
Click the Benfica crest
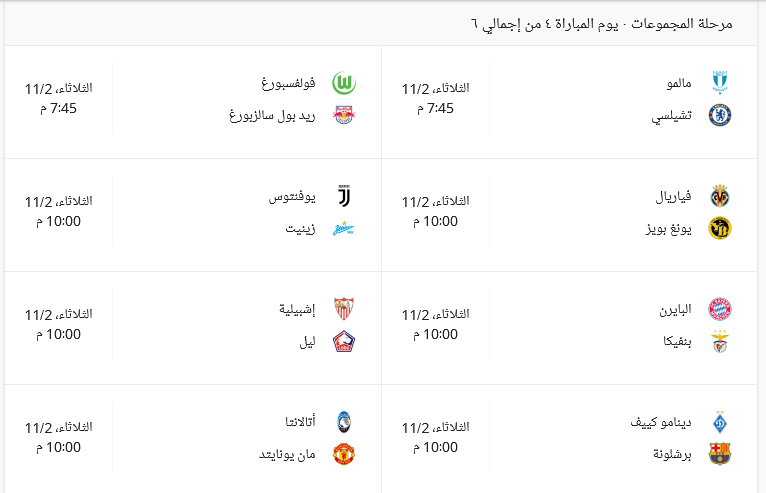(x=720, y=341)
